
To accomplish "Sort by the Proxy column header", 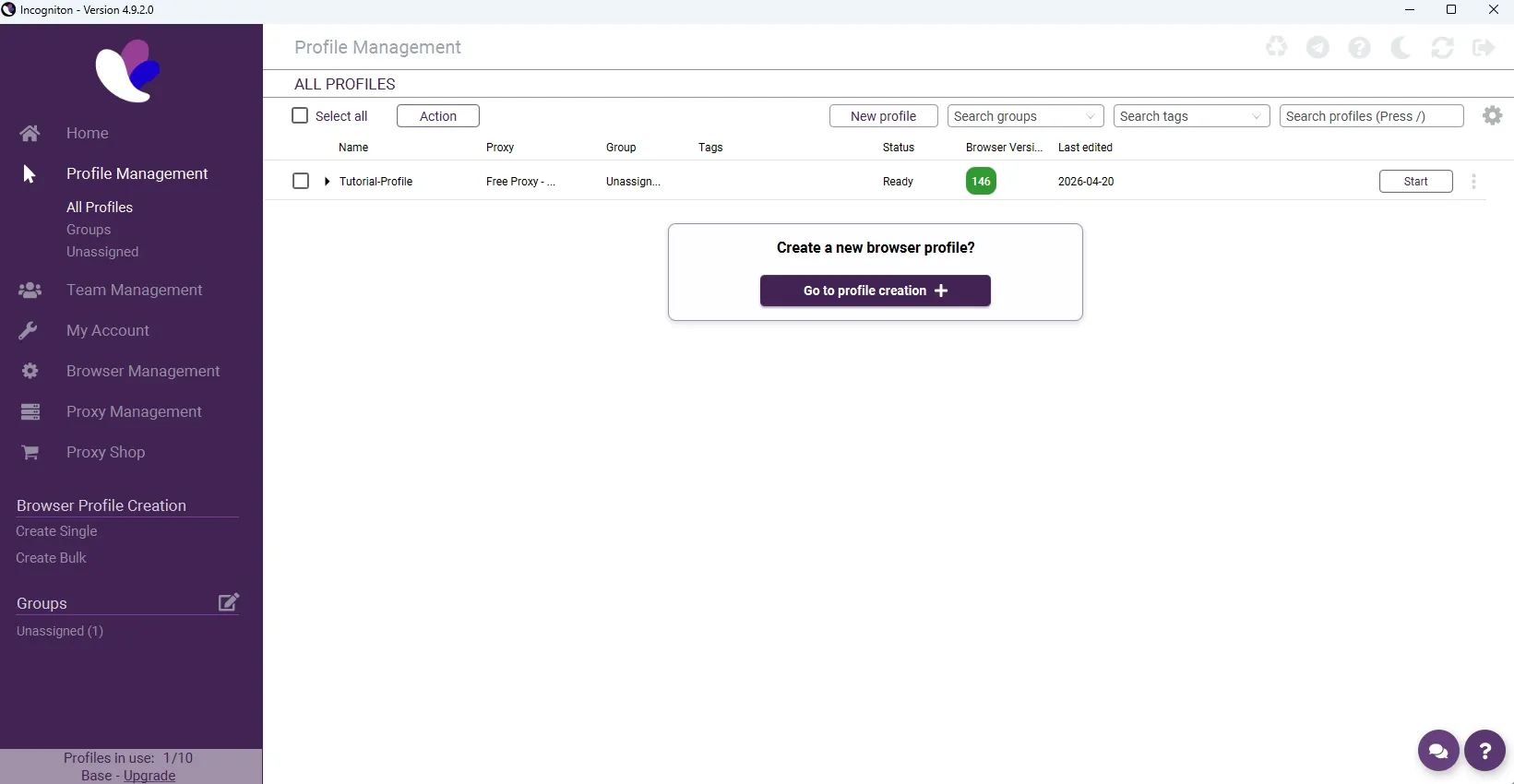I will click(500, 148).
